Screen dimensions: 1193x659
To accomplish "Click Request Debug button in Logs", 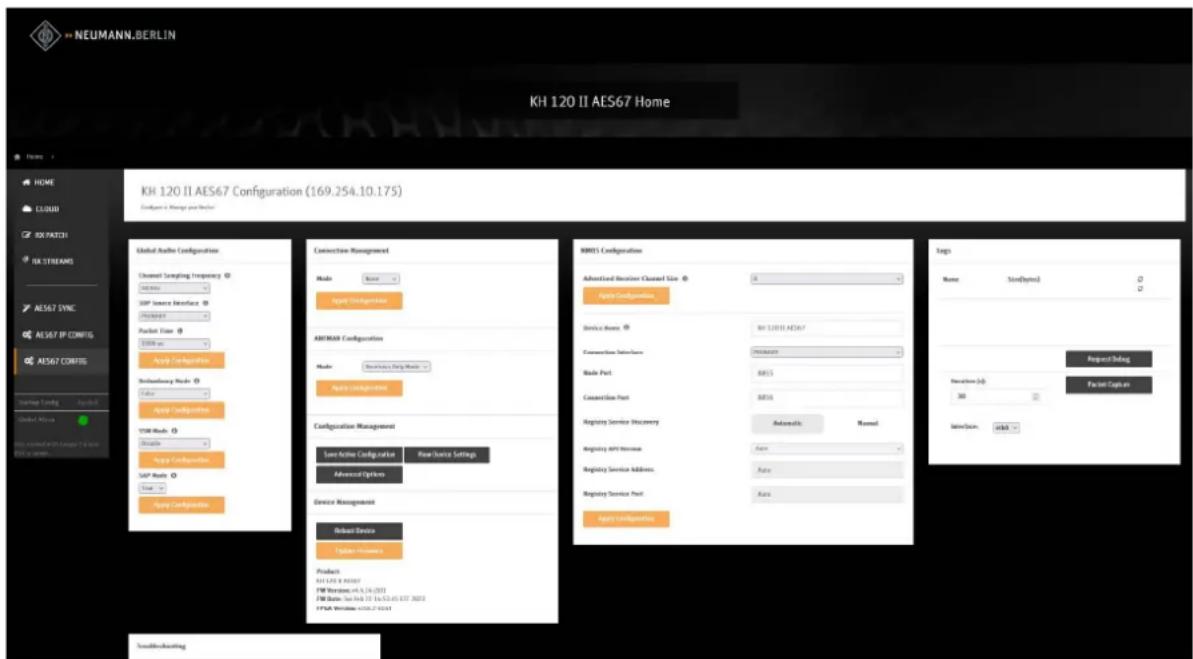I will point(1109,358).
